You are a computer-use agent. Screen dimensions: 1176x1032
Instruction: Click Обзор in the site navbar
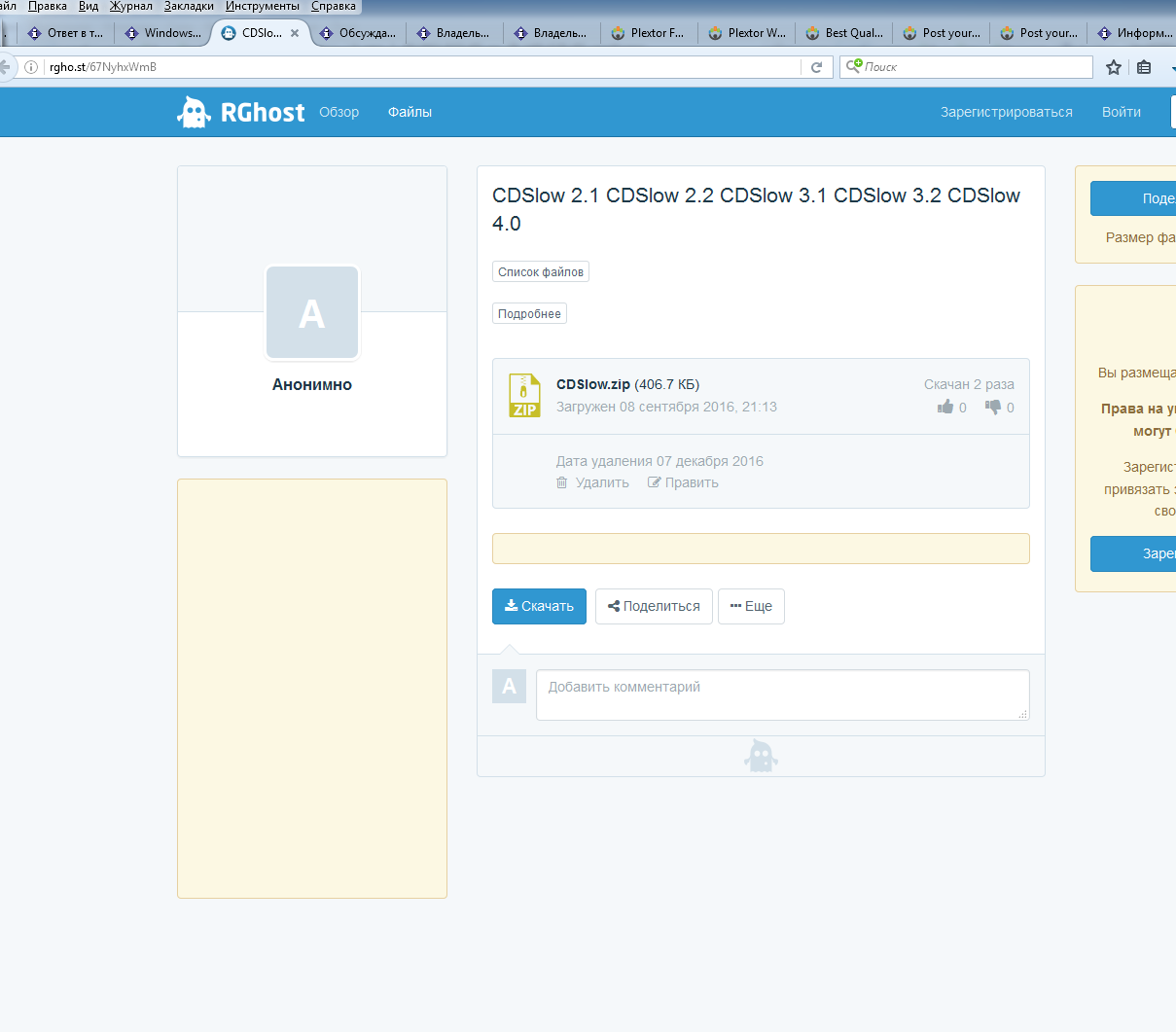pos(339,112)
